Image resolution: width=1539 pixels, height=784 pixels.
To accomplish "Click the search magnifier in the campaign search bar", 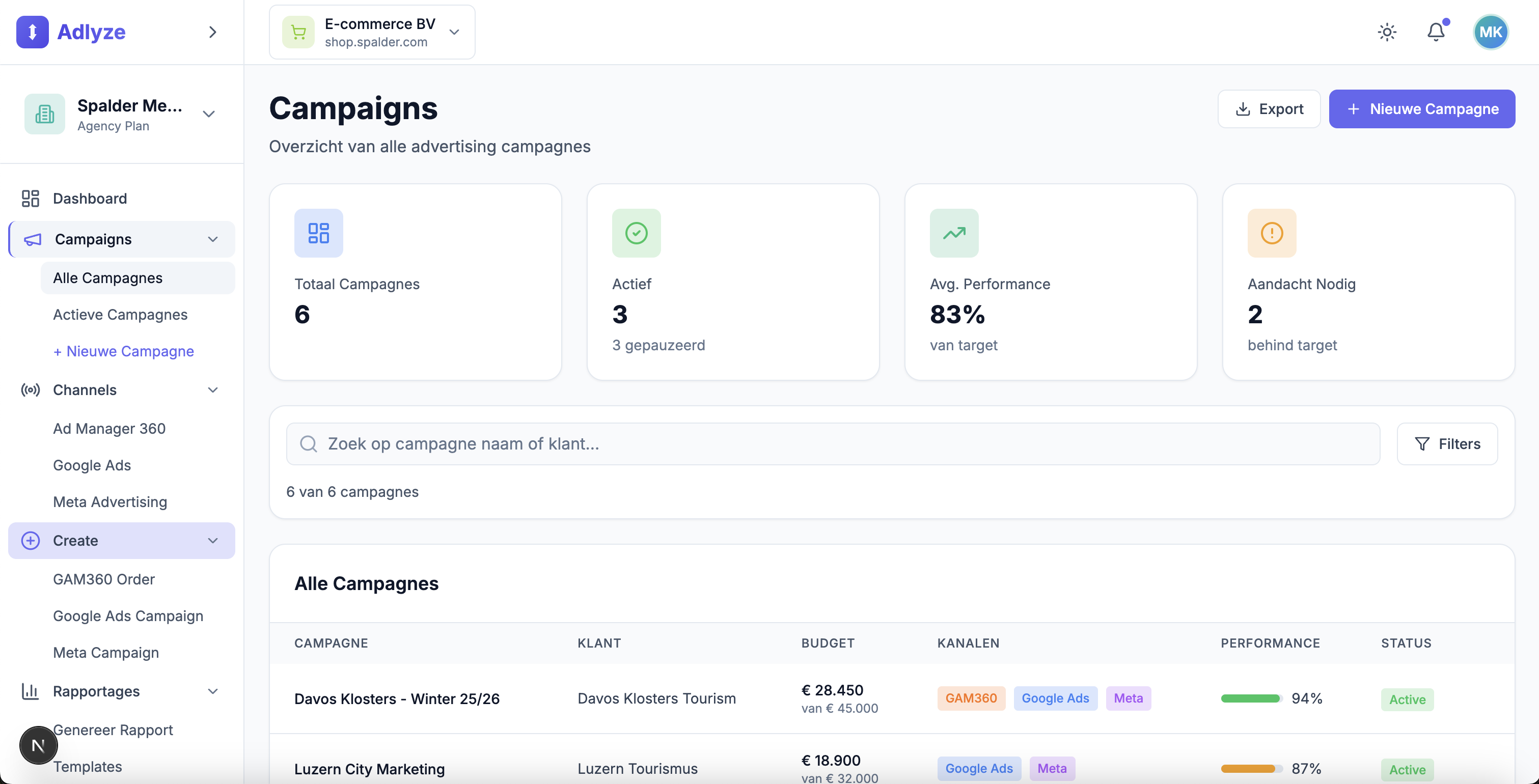I will pyautogui.click(x=309, y=443).
